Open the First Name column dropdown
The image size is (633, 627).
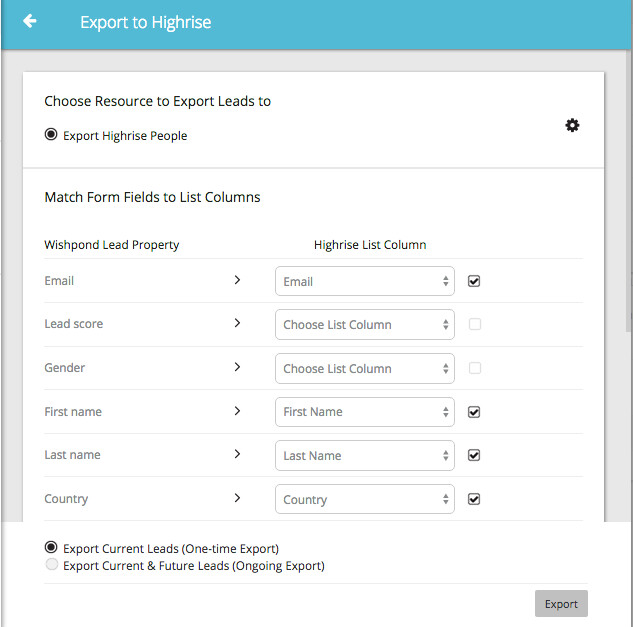point(365,412)
